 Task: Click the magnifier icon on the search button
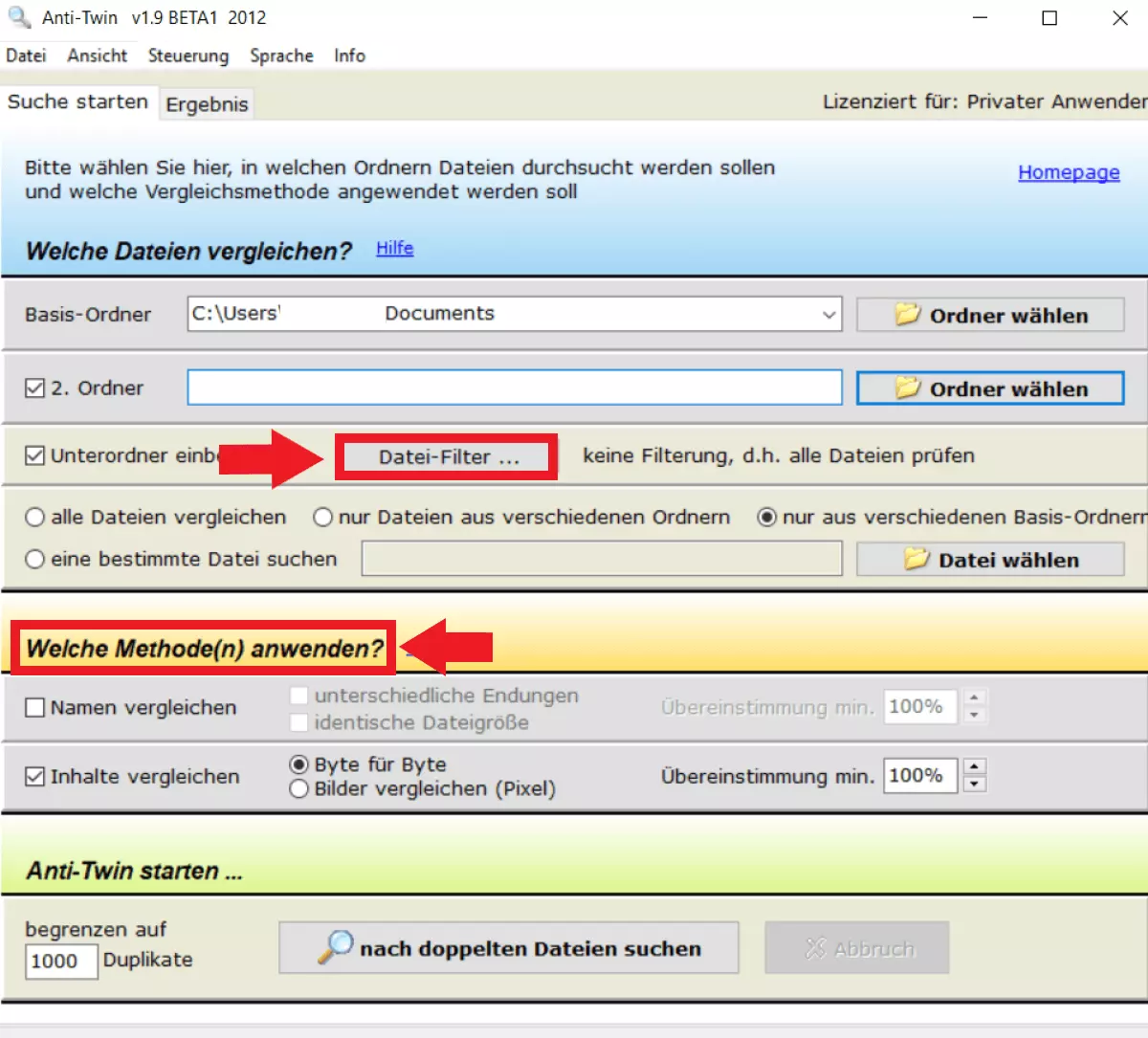335,947
